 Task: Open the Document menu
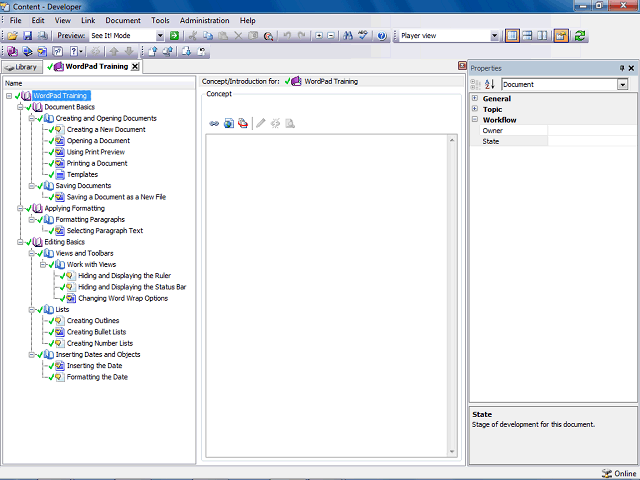123,20
